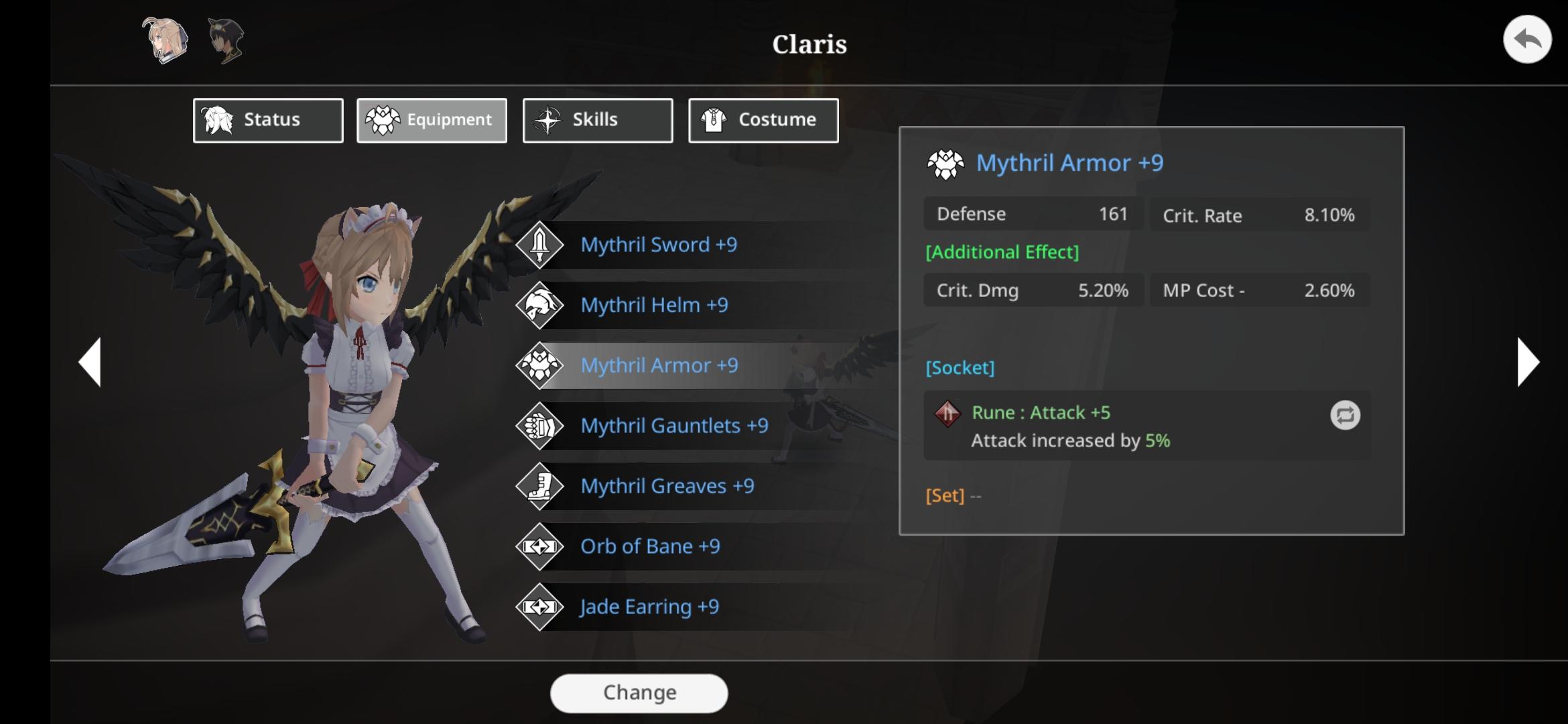Open the Costume tab
Image resolution: width=1568 pixels, height=724 pixels.
pos(763,121)
